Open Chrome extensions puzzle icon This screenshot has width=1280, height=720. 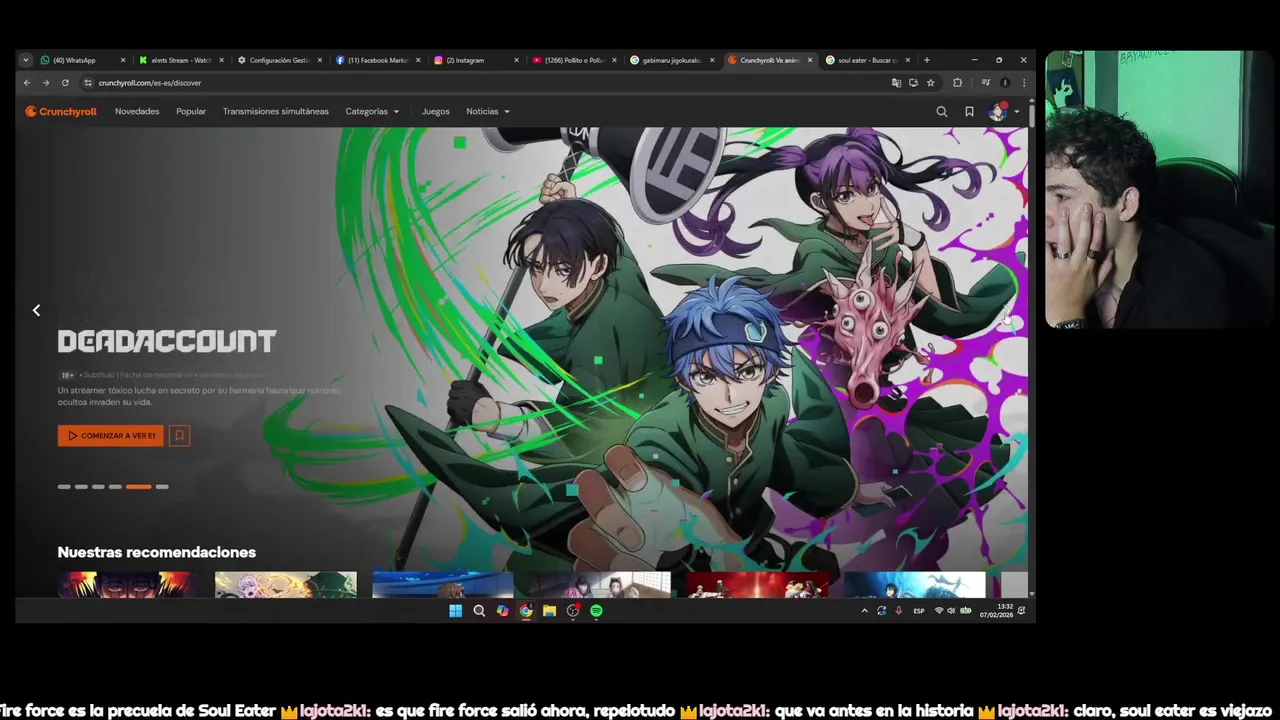[957, 83]
